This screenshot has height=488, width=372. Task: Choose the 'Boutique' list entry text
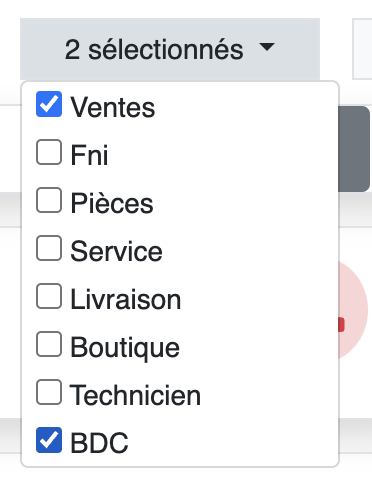coord(125,348)
